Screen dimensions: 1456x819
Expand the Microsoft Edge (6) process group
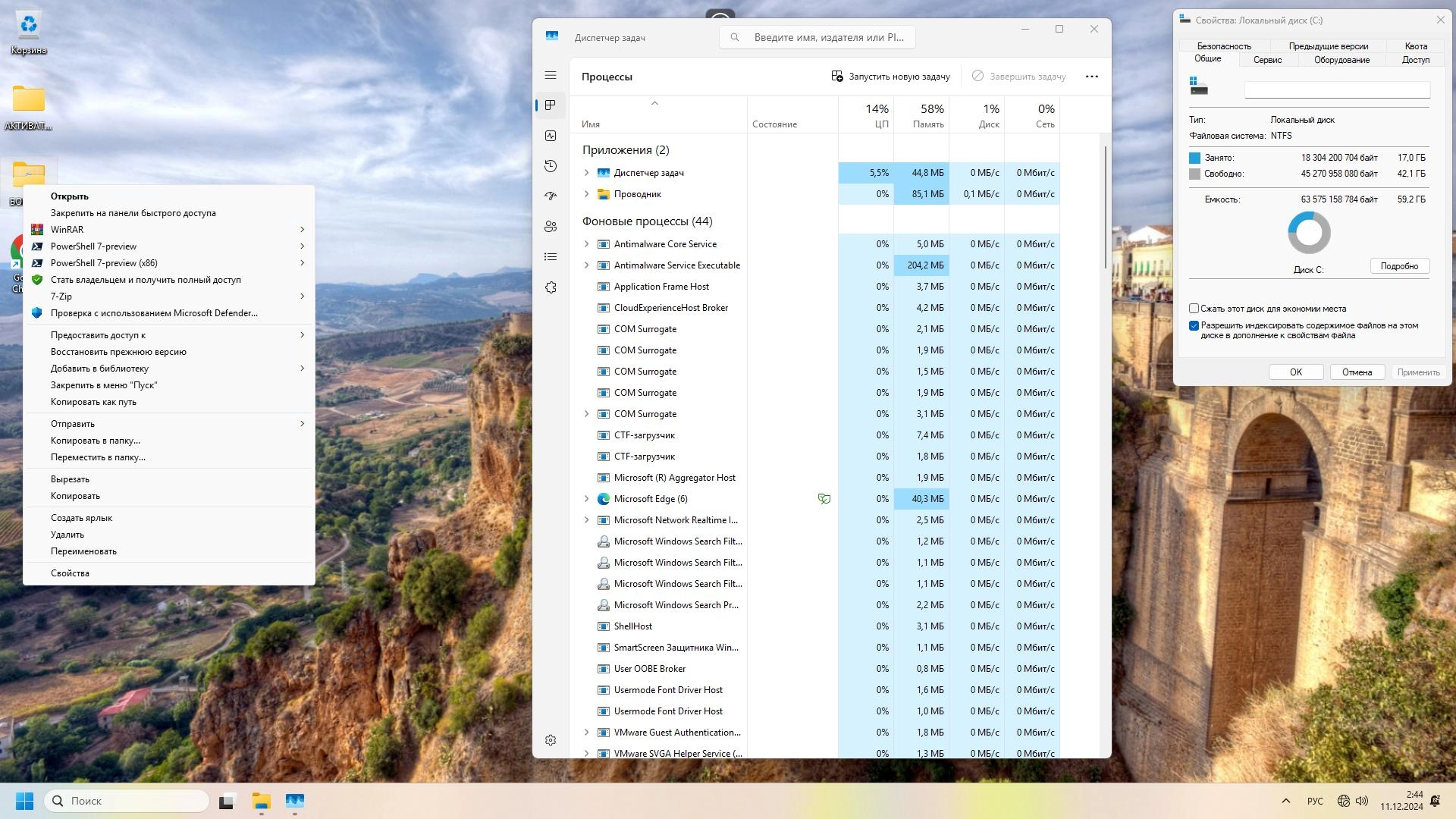point(586,499)
